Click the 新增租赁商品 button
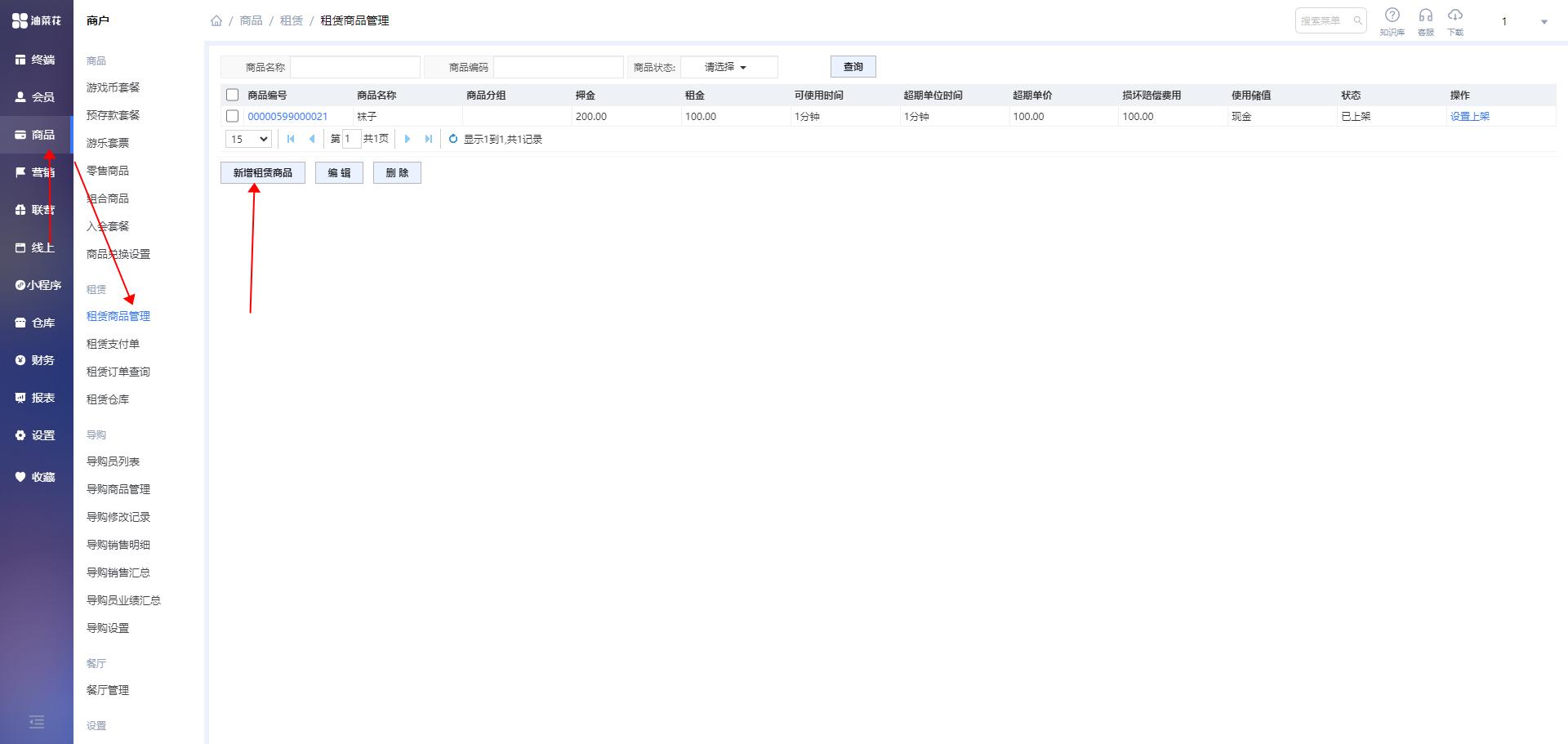Image resolution: width=1568 pixels, height=744 pixels. pyautogui.click(x=263, y=172)
